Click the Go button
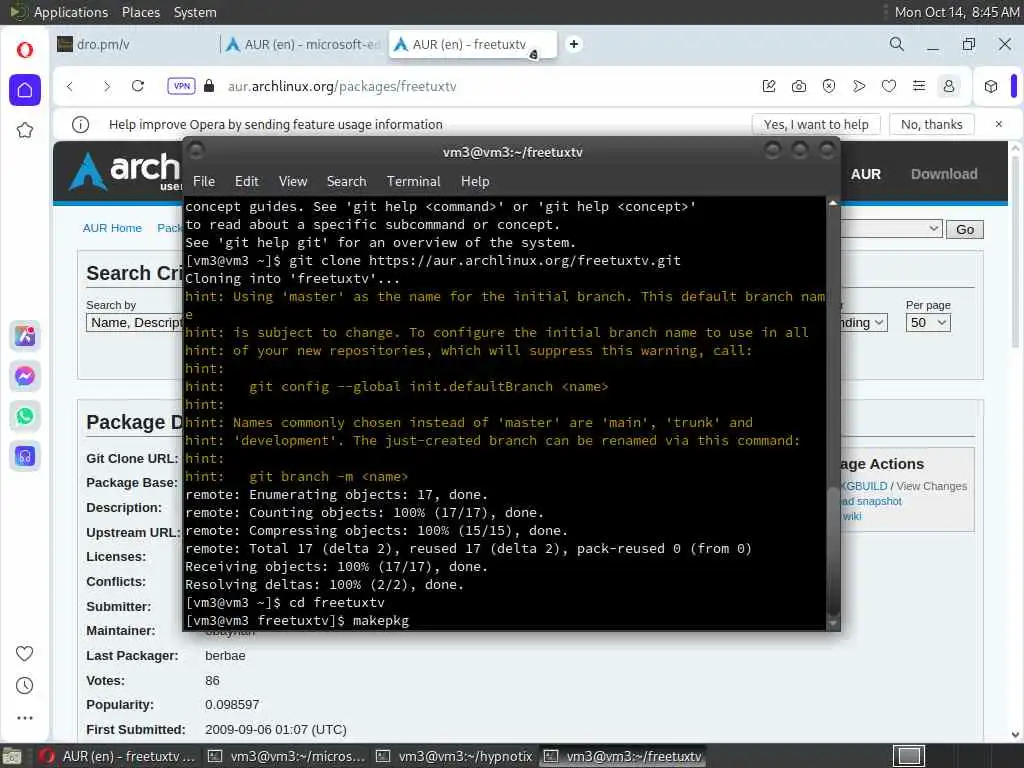This screenshot has height=768, width=1024. pyautogui.click(x=965, y=229)
